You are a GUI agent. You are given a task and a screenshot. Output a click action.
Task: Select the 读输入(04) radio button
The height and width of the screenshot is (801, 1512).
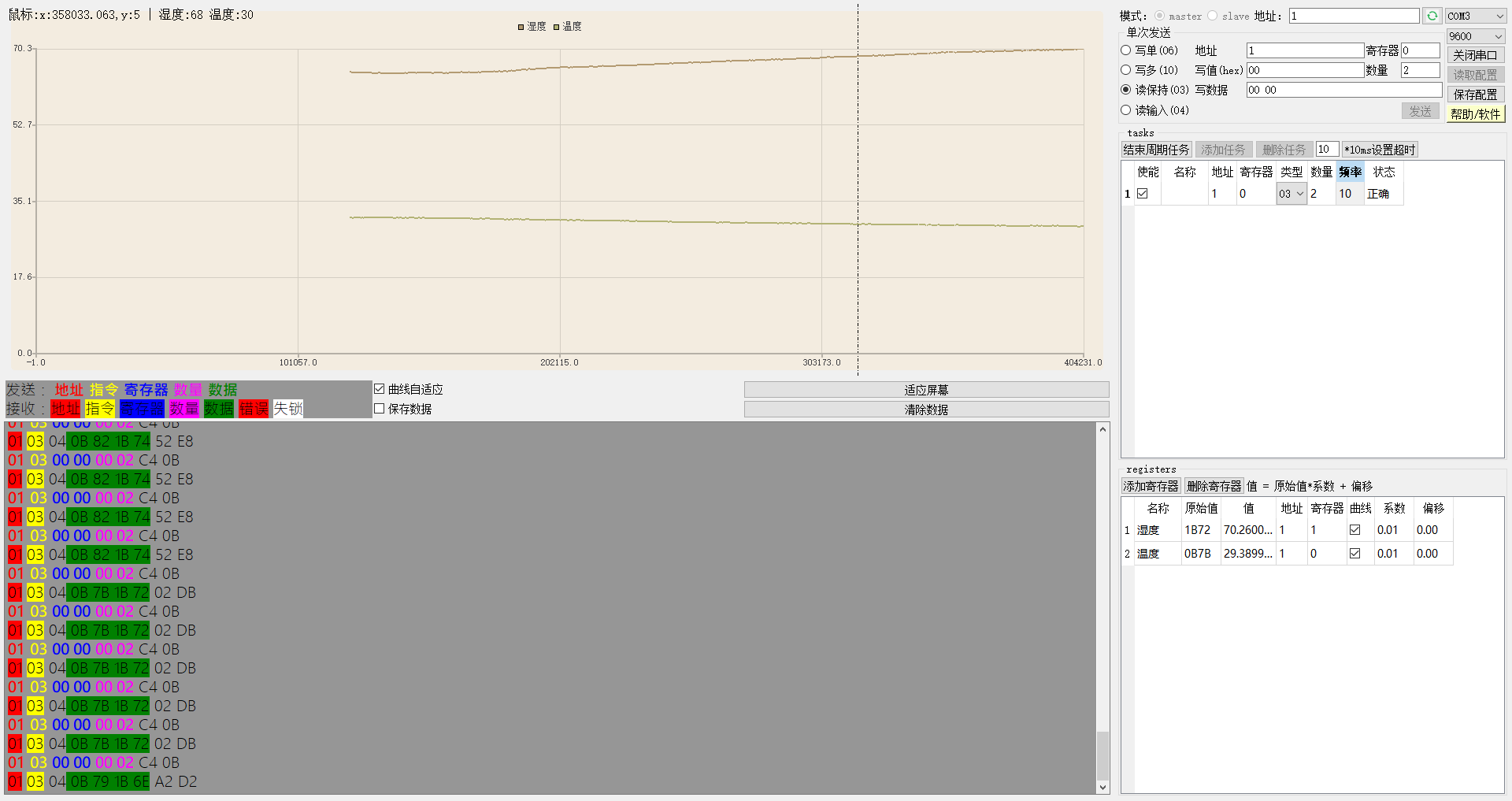[x=1125, y=110]
